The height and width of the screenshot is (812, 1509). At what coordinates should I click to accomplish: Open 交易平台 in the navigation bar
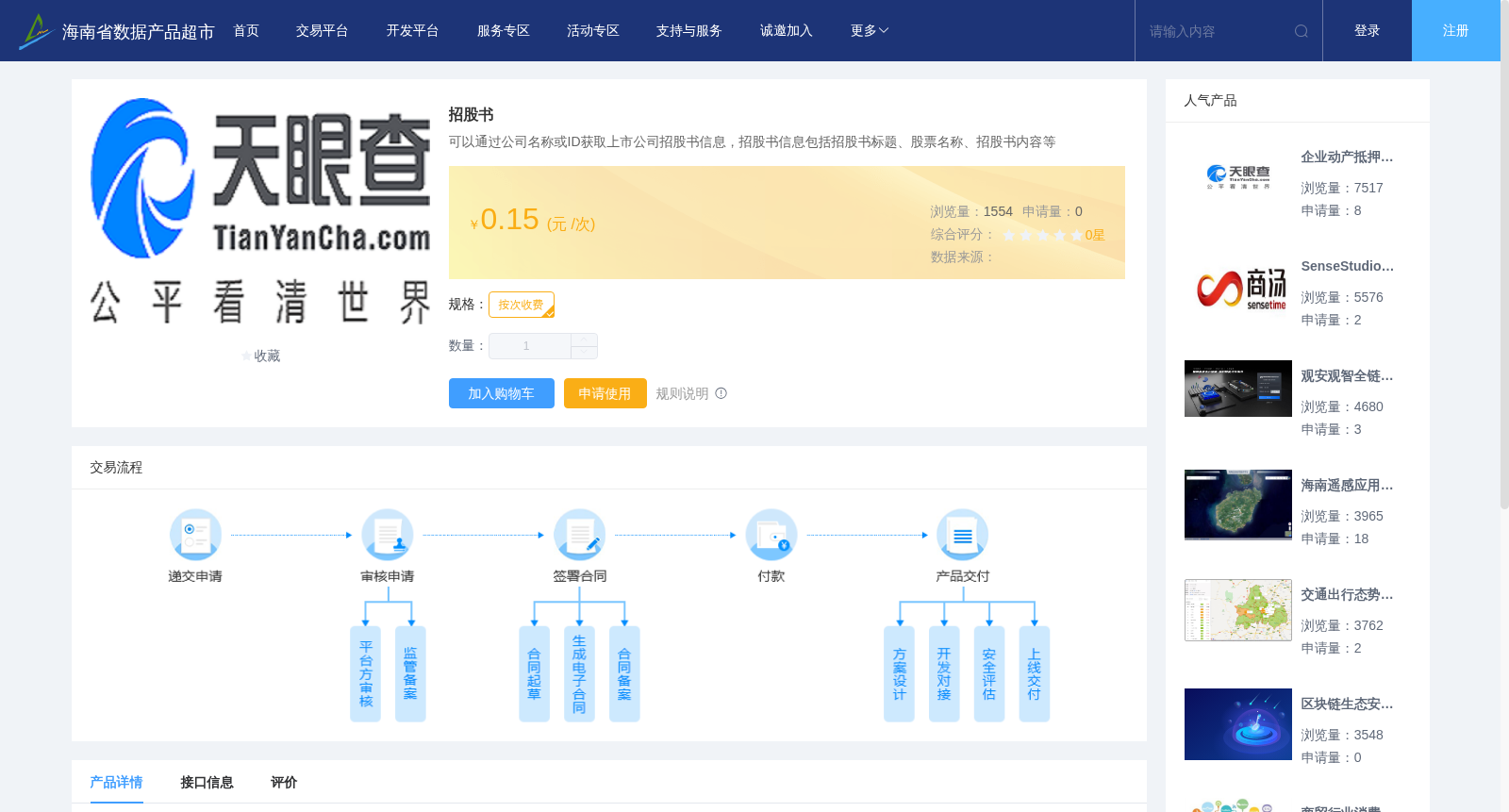(x=323, y=31)
